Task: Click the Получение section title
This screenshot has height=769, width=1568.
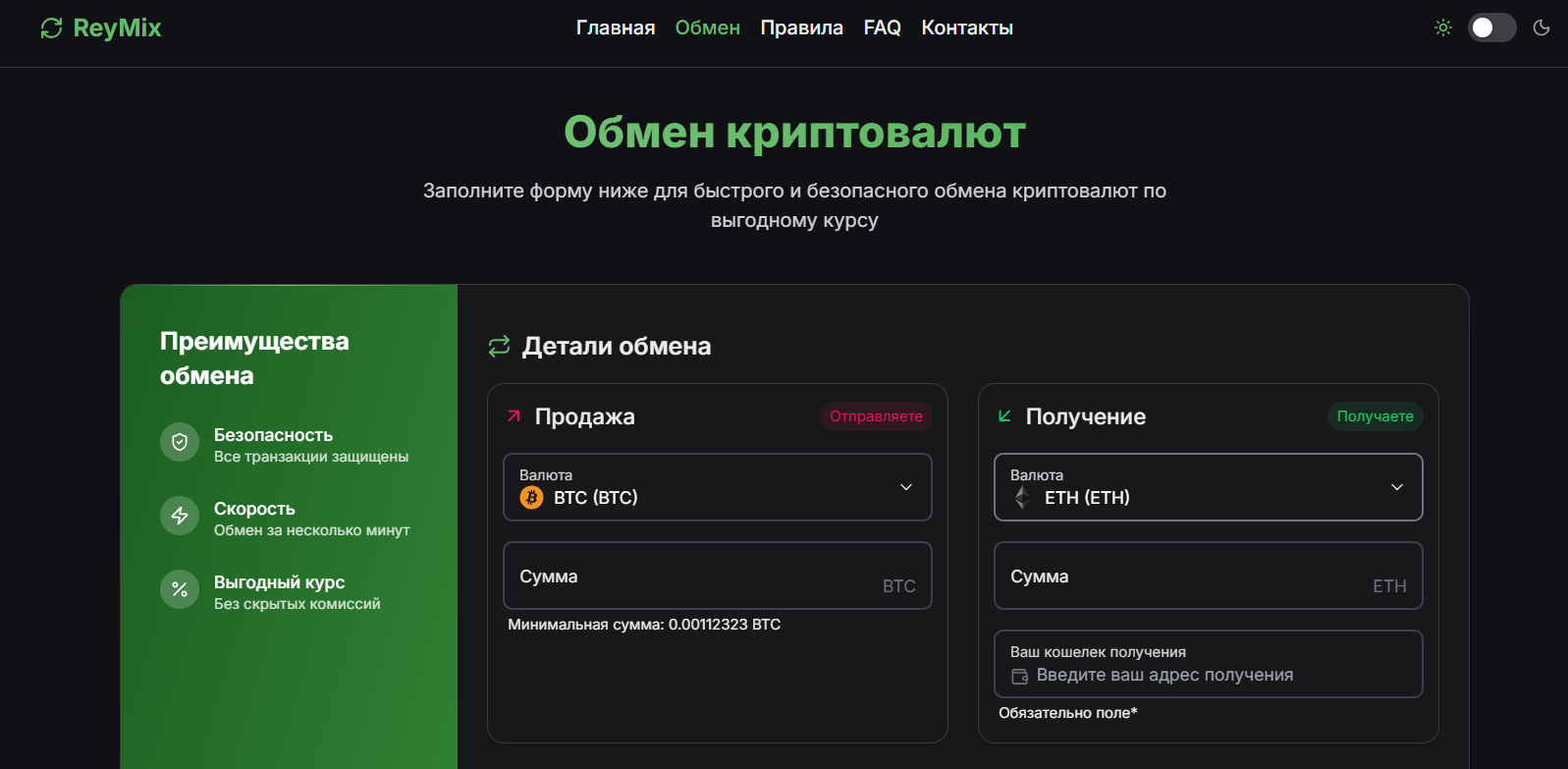Action: click(x=1086, y=416)
